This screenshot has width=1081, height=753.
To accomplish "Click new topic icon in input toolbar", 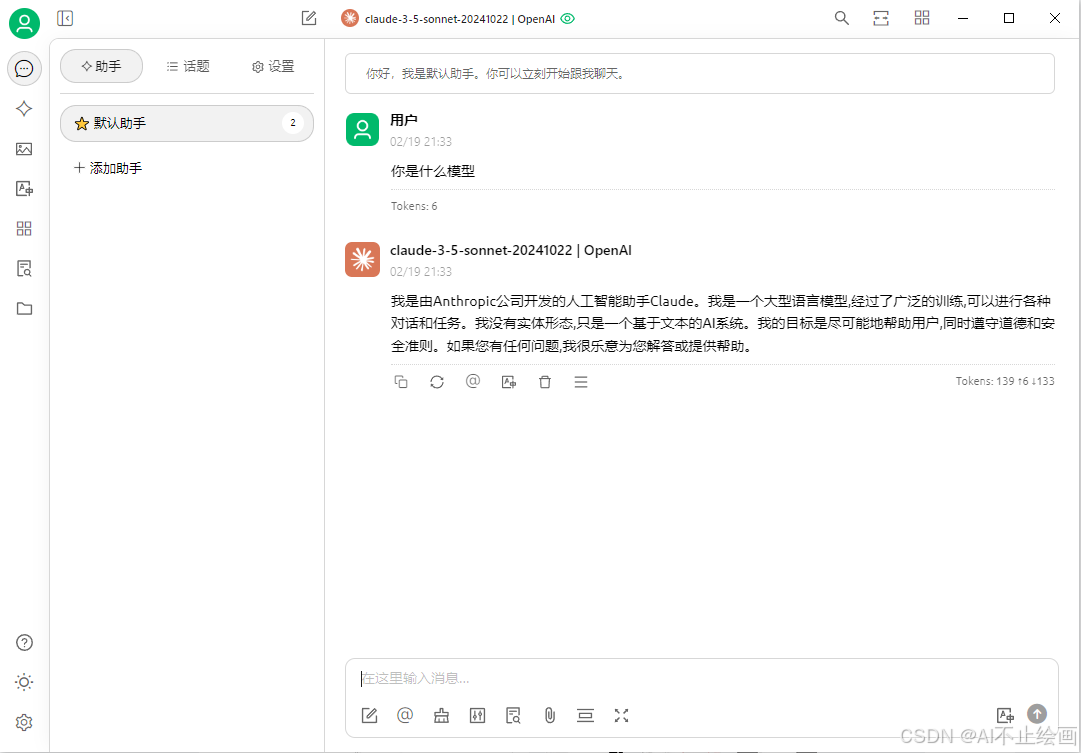I will click(370, 715).
